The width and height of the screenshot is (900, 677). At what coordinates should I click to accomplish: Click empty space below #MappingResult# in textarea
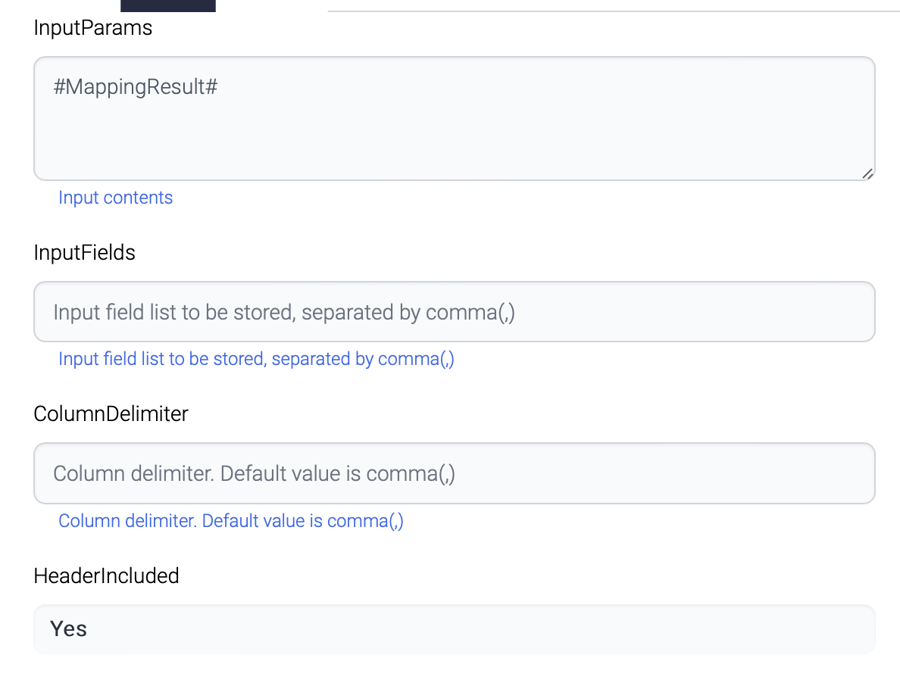point(454,145)
